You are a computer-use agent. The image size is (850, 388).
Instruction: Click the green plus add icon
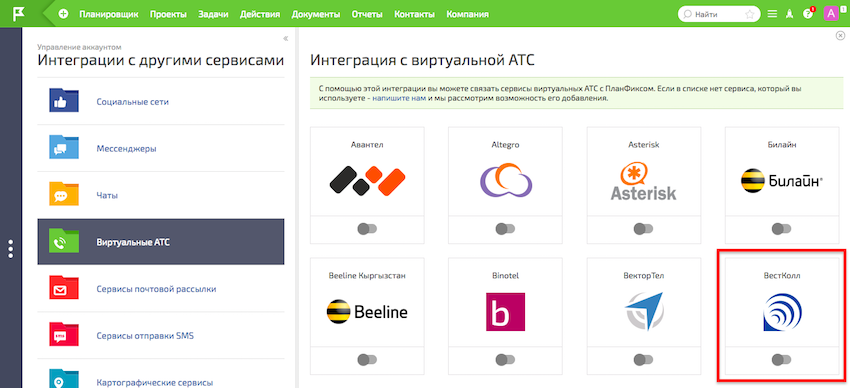tap(64, 14)
